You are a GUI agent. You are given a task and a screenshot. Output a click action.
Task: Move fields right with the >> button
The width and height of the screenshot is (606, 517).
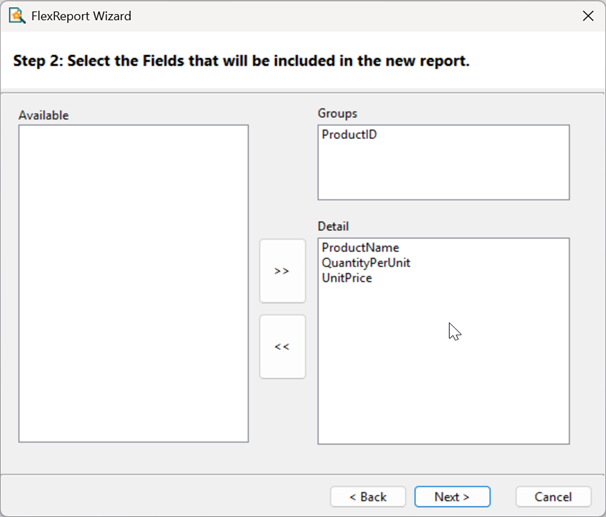click(x=283, y=271)
